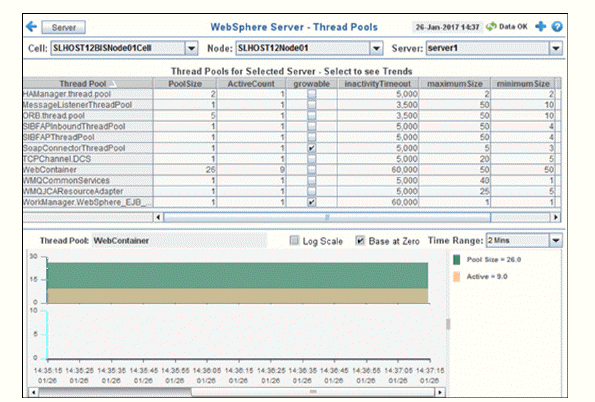Click the green Data OK refresh icon
The height and width of the screenshot is (402, 595).
pyautogui.click(x=491, y=27)
